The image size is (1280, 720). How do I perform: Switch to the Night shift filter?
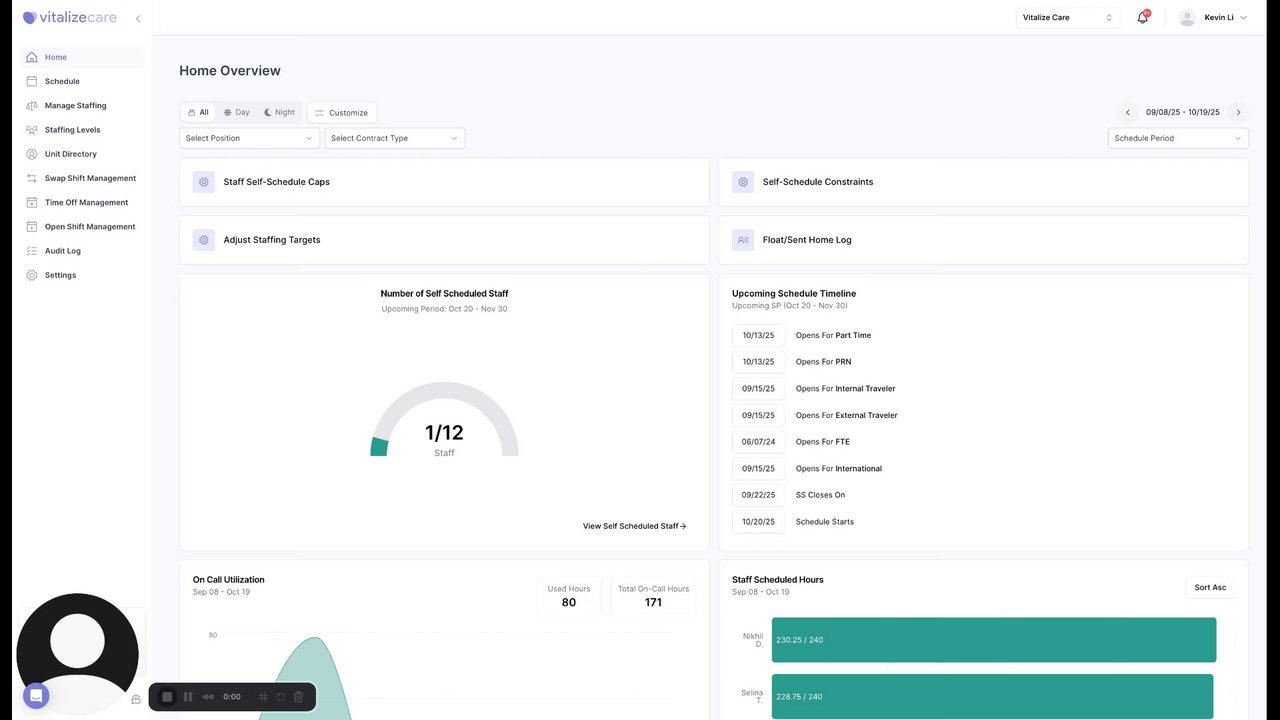pyautogui.click(x=279, y=113)
